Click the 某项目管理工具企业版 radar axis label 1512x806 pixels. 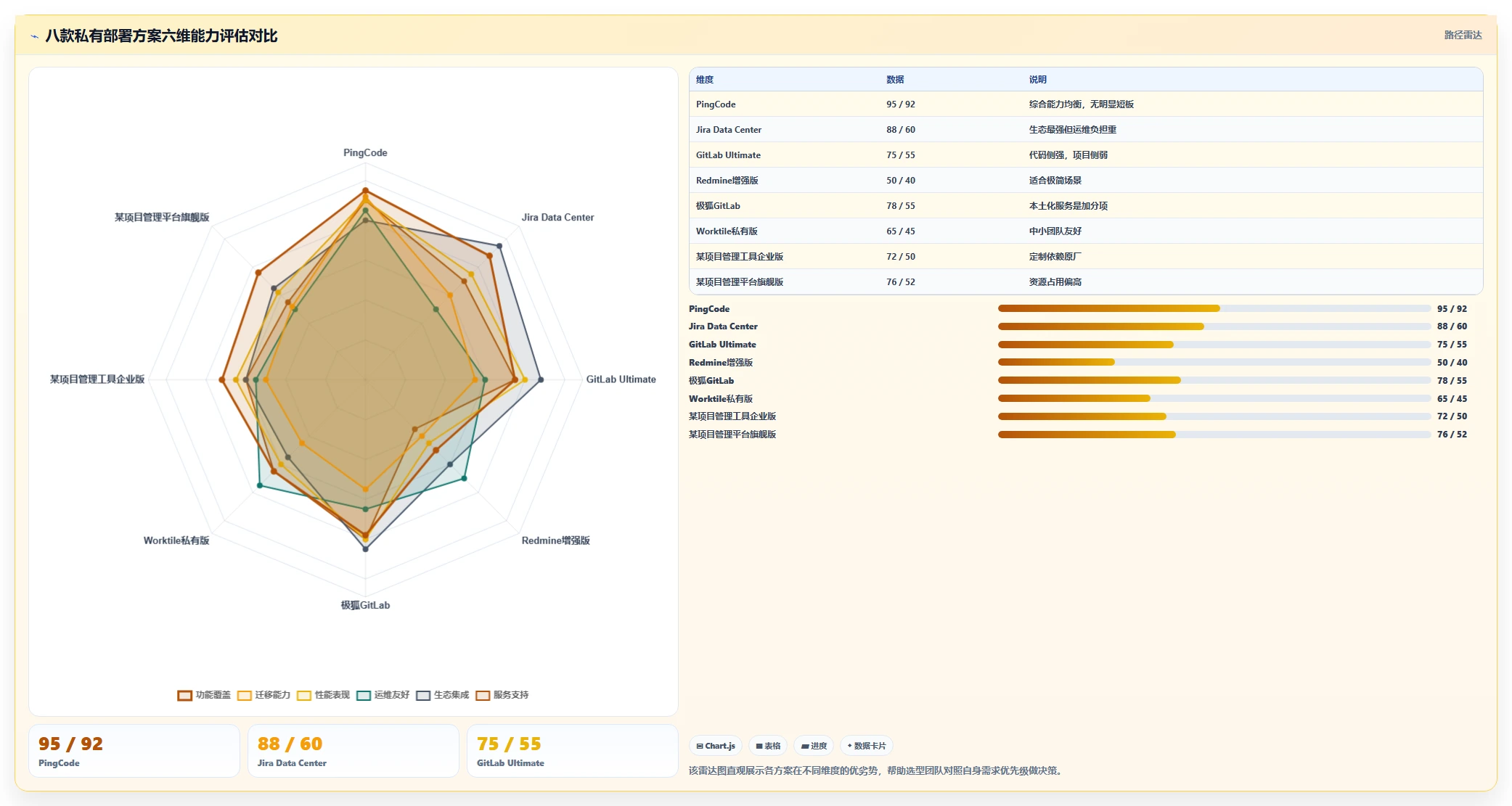[x=97, y=379]
